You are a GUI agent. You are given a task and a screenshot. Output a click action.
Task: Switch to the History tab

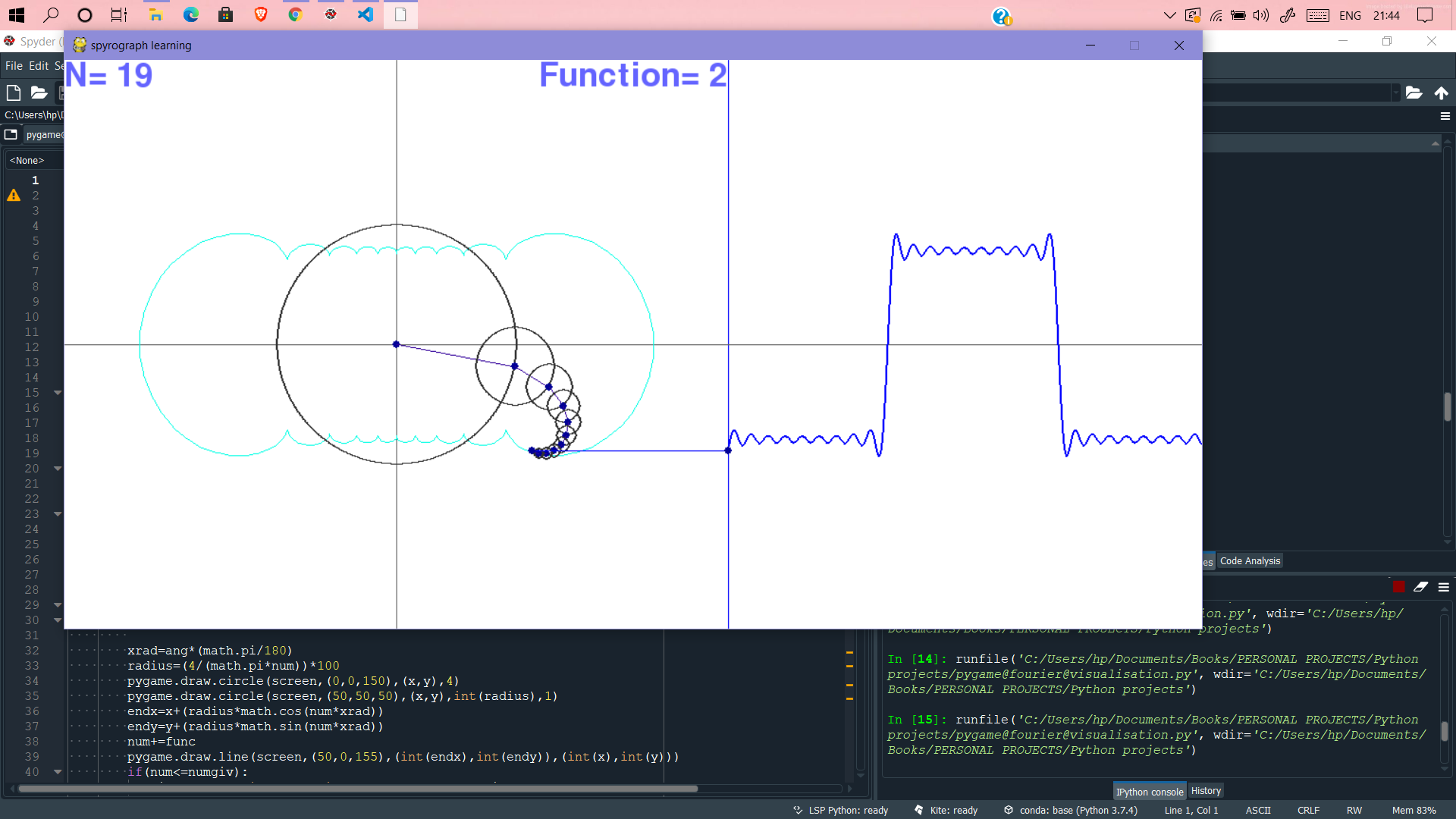1206,791
